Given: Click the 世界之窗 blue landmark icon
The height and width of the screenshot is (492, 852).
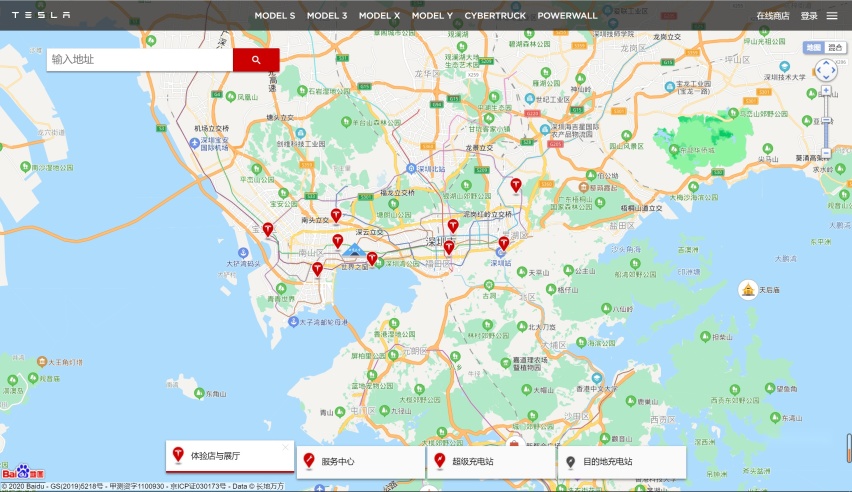Looking at the screenshot, I should coord(354,250).
